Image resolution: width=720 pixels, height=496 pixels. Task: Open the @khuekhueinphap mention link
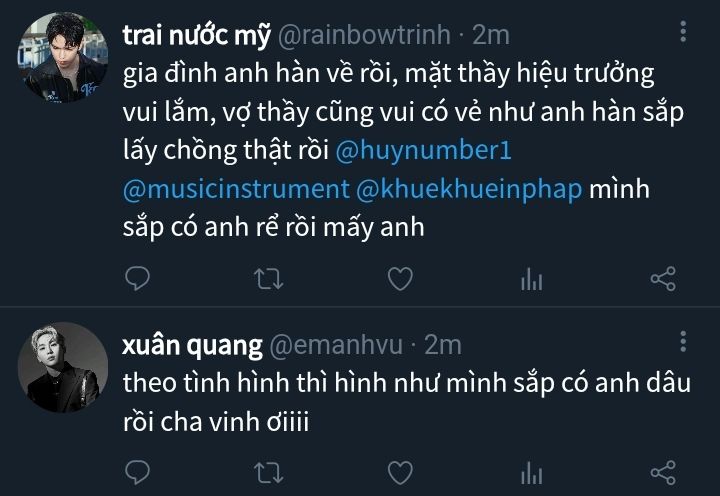(469, 190)
